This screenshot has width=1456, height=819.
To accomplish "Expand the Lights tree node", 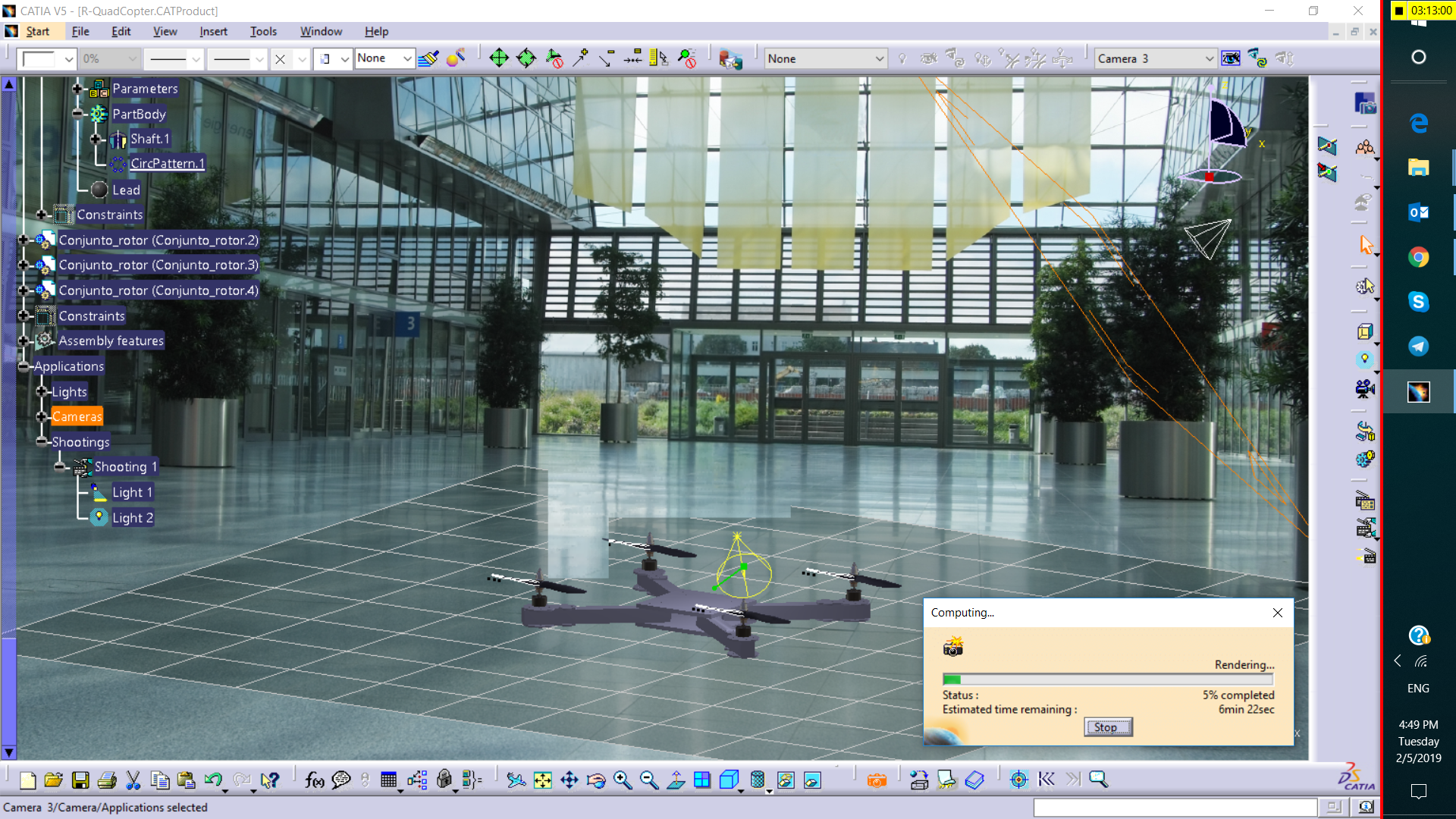I will coord(42,391).
